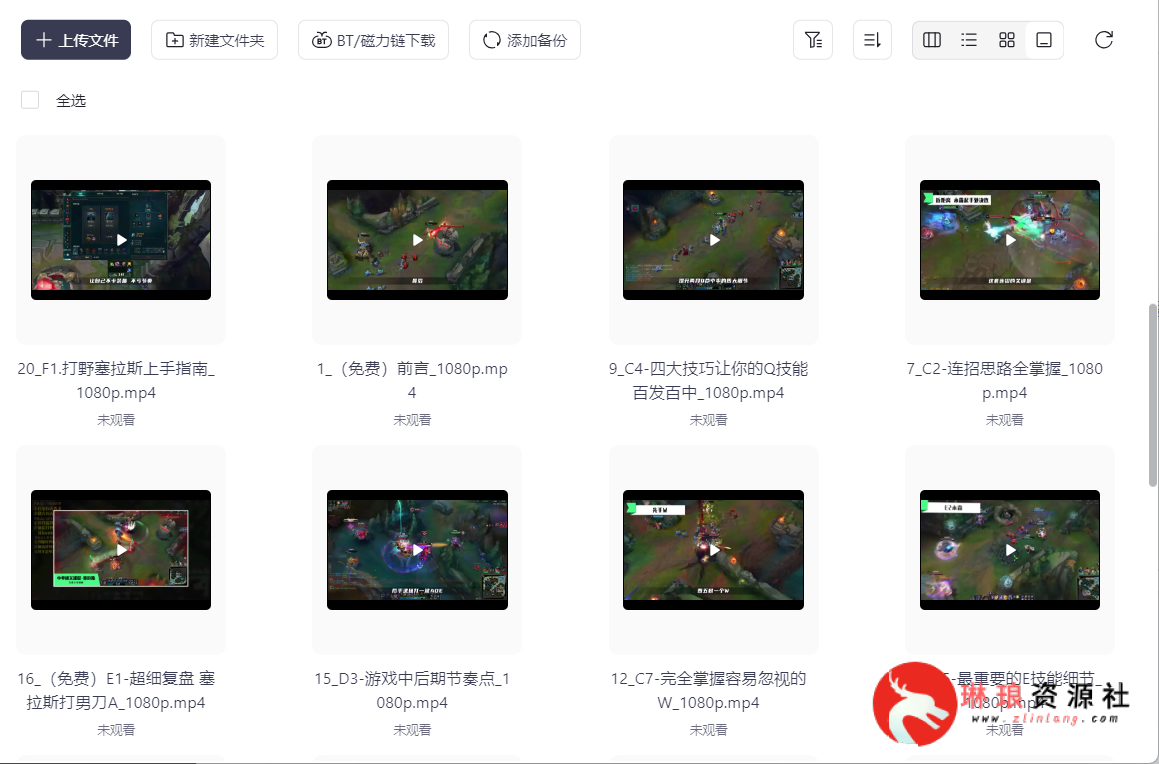Open the sort order icon
Screen dimensions: 1159x764
coord(872,40)
